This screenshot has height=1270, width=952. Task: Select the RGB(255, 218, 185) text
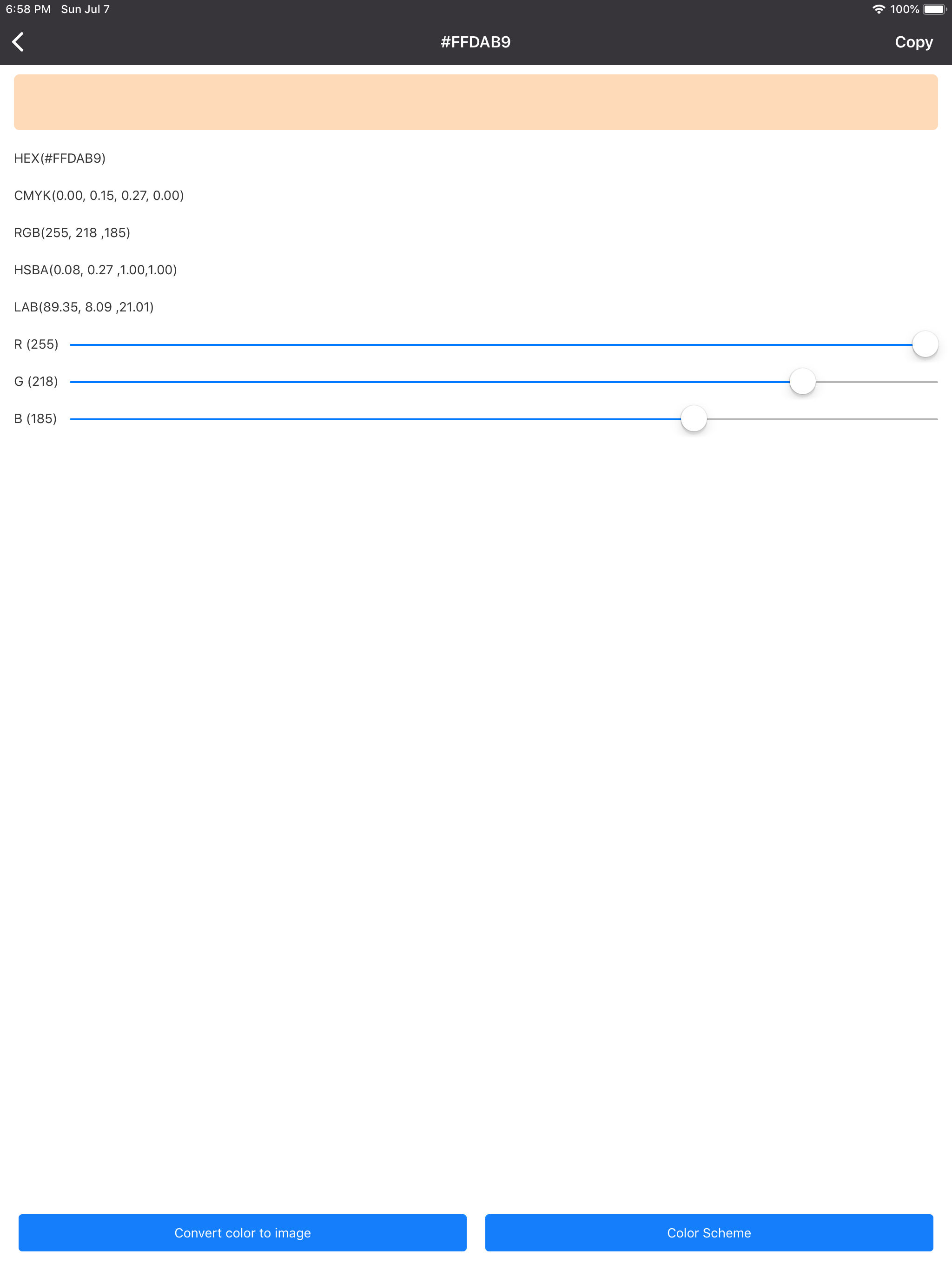tap(73, 232)
